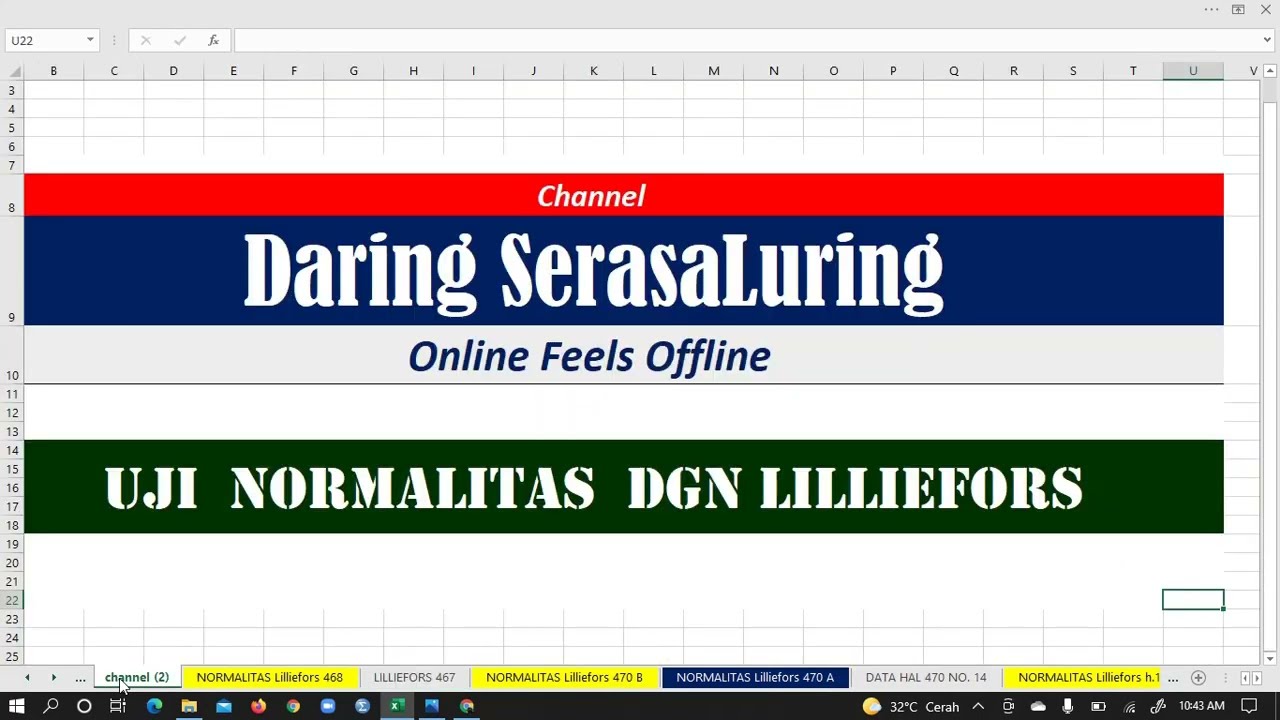This screenshot has width=1280, height=720.
Task: Select column B header
Action: click(54, 71)
